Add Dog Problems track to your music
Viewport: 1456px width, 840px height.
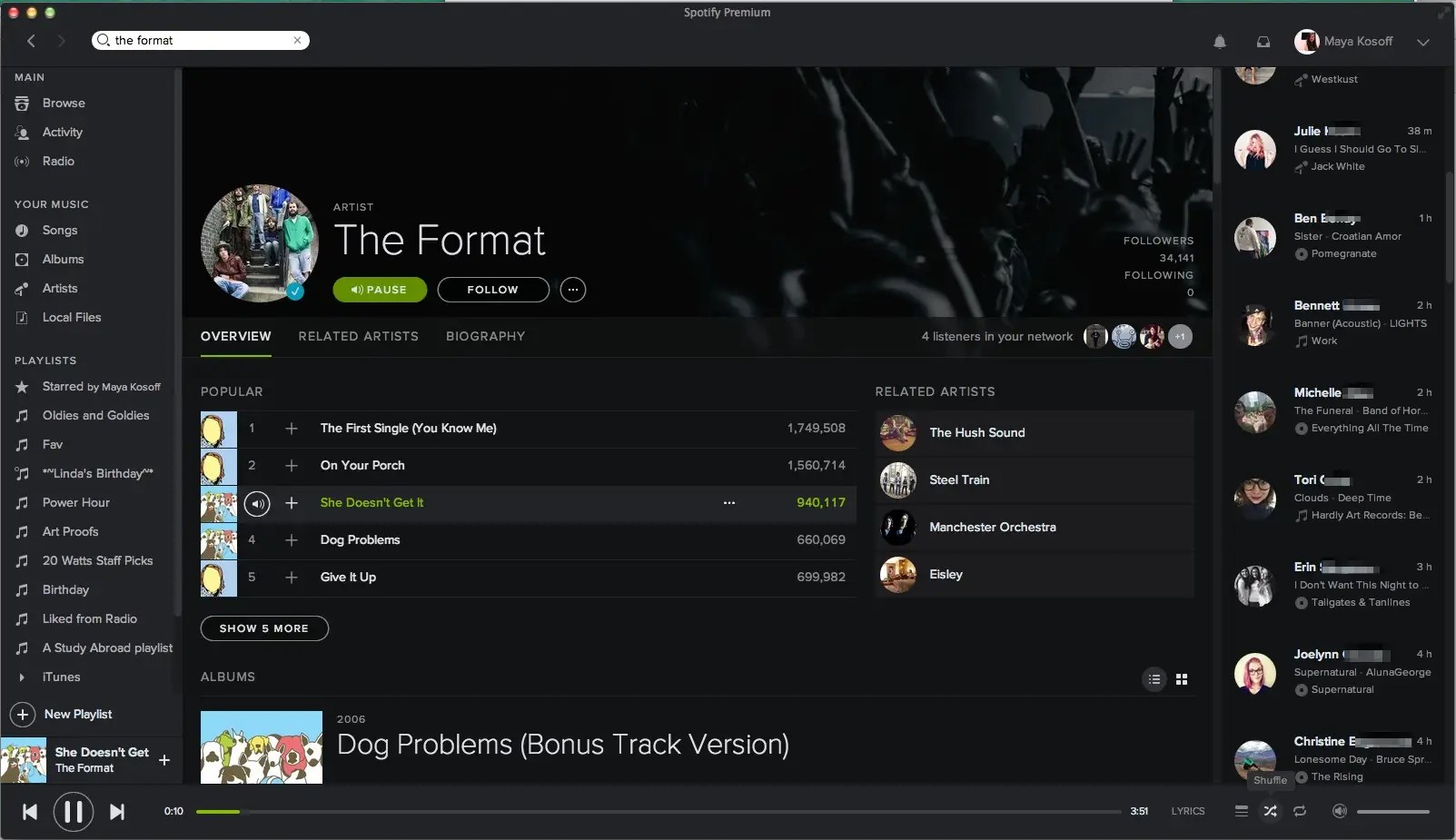point(292,539)
